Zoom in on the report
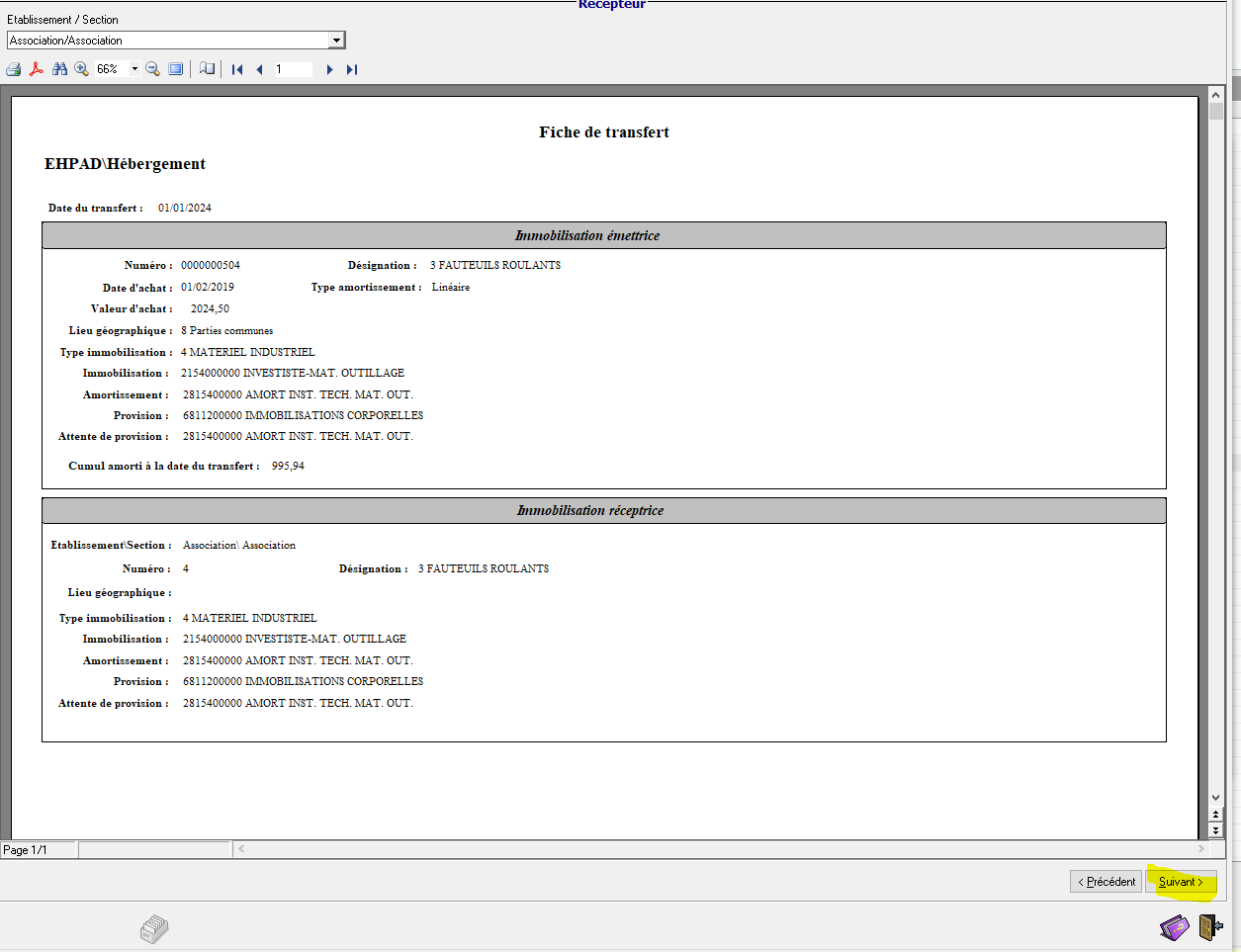The image size is (1241, 952). [81, 69]
